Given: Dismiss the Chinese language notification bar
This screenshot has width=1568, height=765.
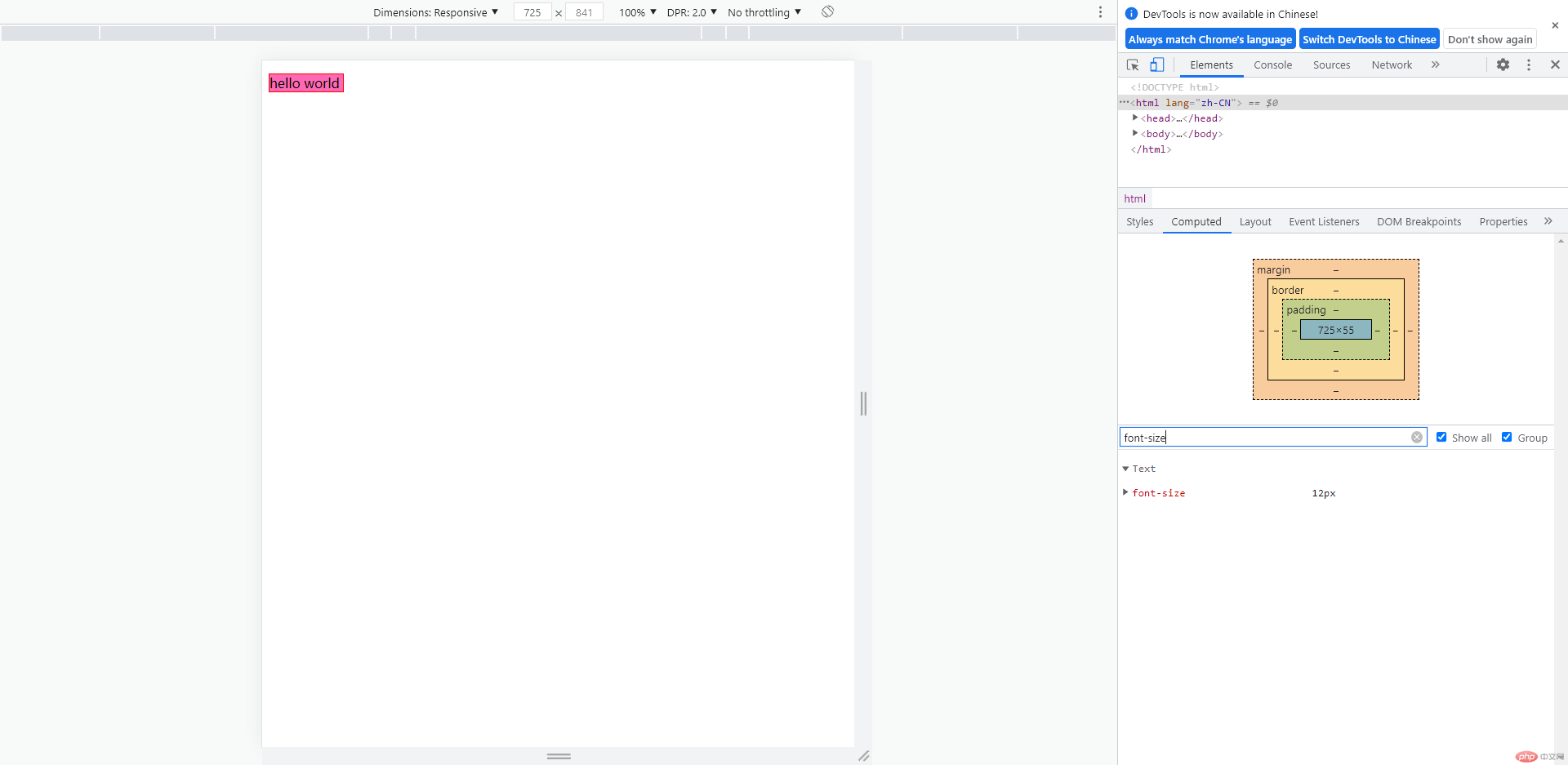Looking at the screenshot, I should pyautogui.click(x=1555, y=25).
